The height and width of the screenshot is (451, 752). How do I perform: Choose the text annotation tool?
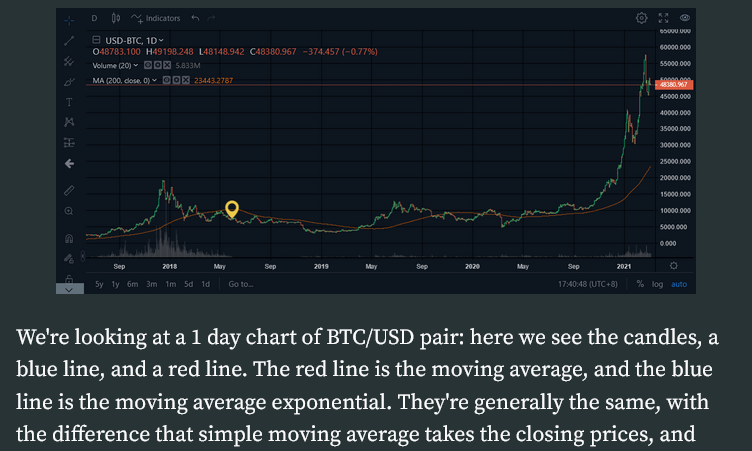click(x=69, y=102)
